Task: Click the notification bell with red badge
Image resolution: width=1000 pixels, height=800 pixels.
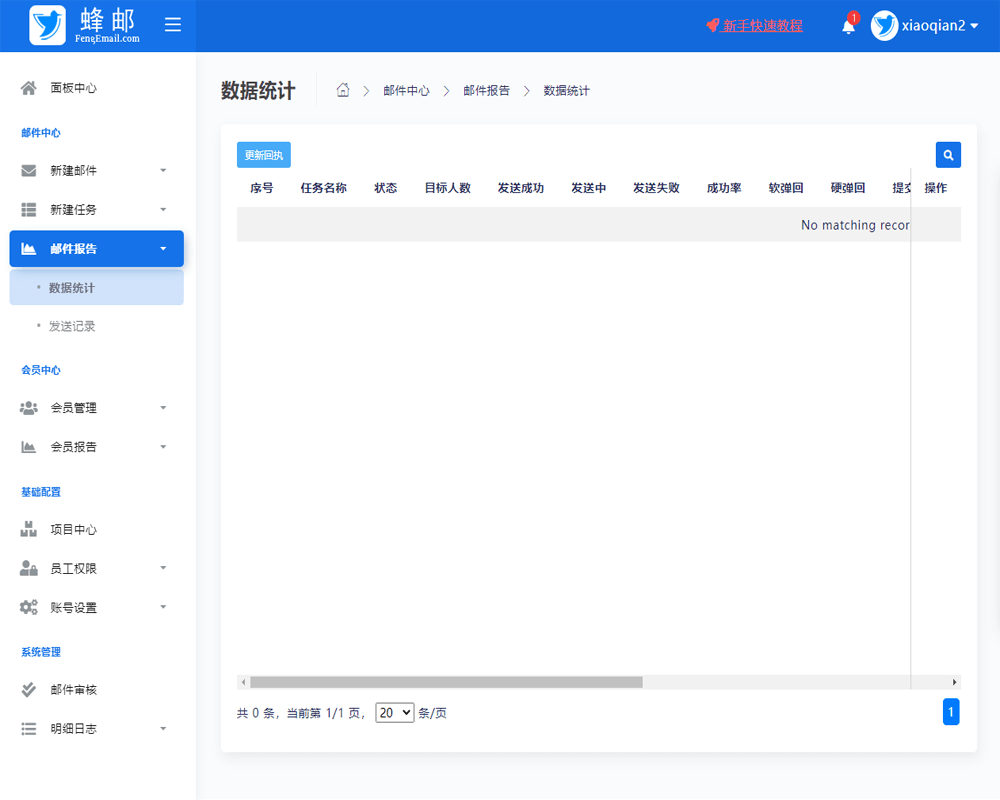Action: [x=847, y=25]
